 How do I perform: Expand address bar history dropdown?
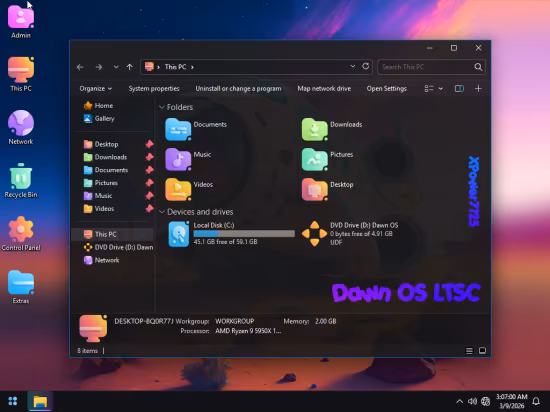tap(353, 66)
